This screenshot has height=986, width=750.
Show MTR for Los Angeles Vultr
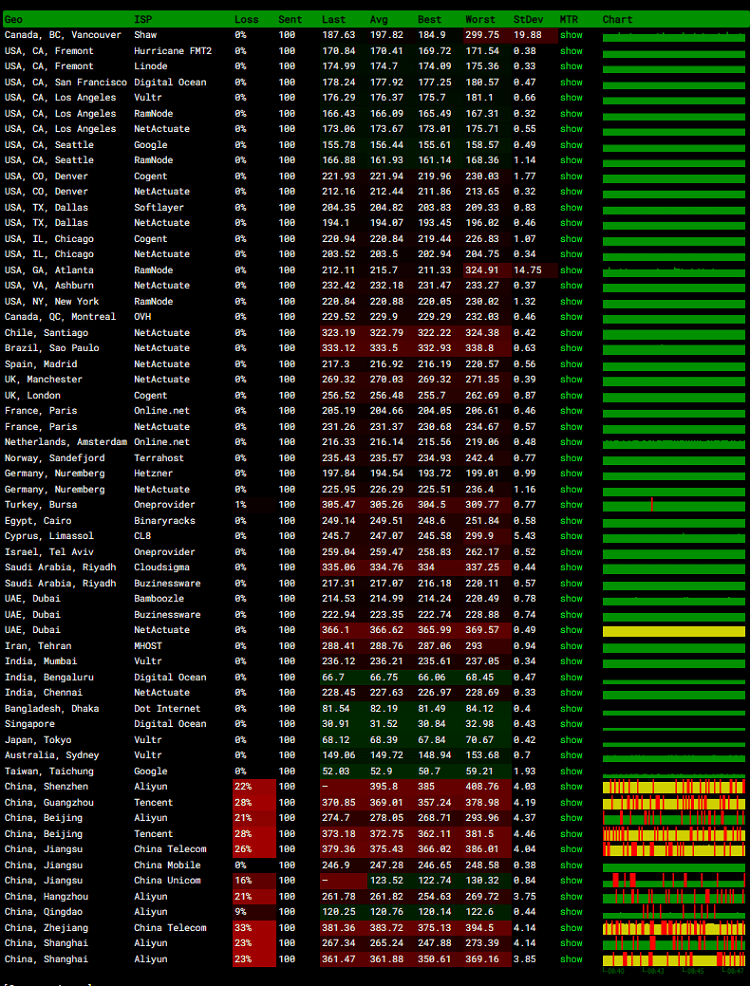tap(571, 98)
